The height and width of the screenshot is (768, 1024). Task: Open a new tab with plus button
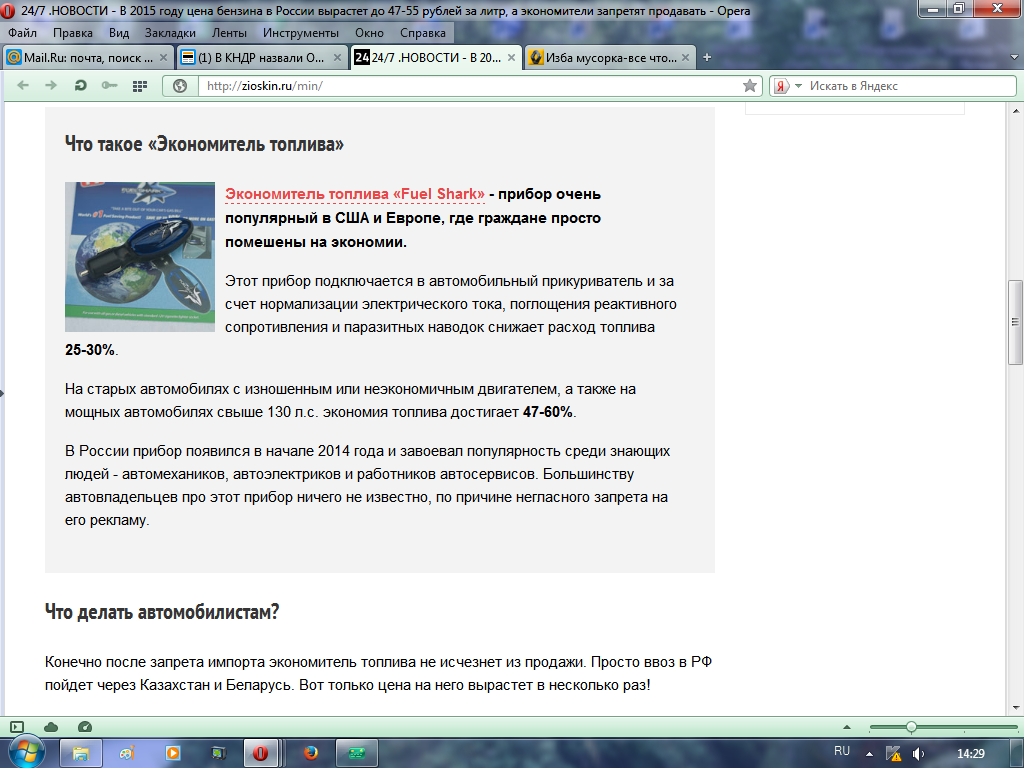coord(707,57)
